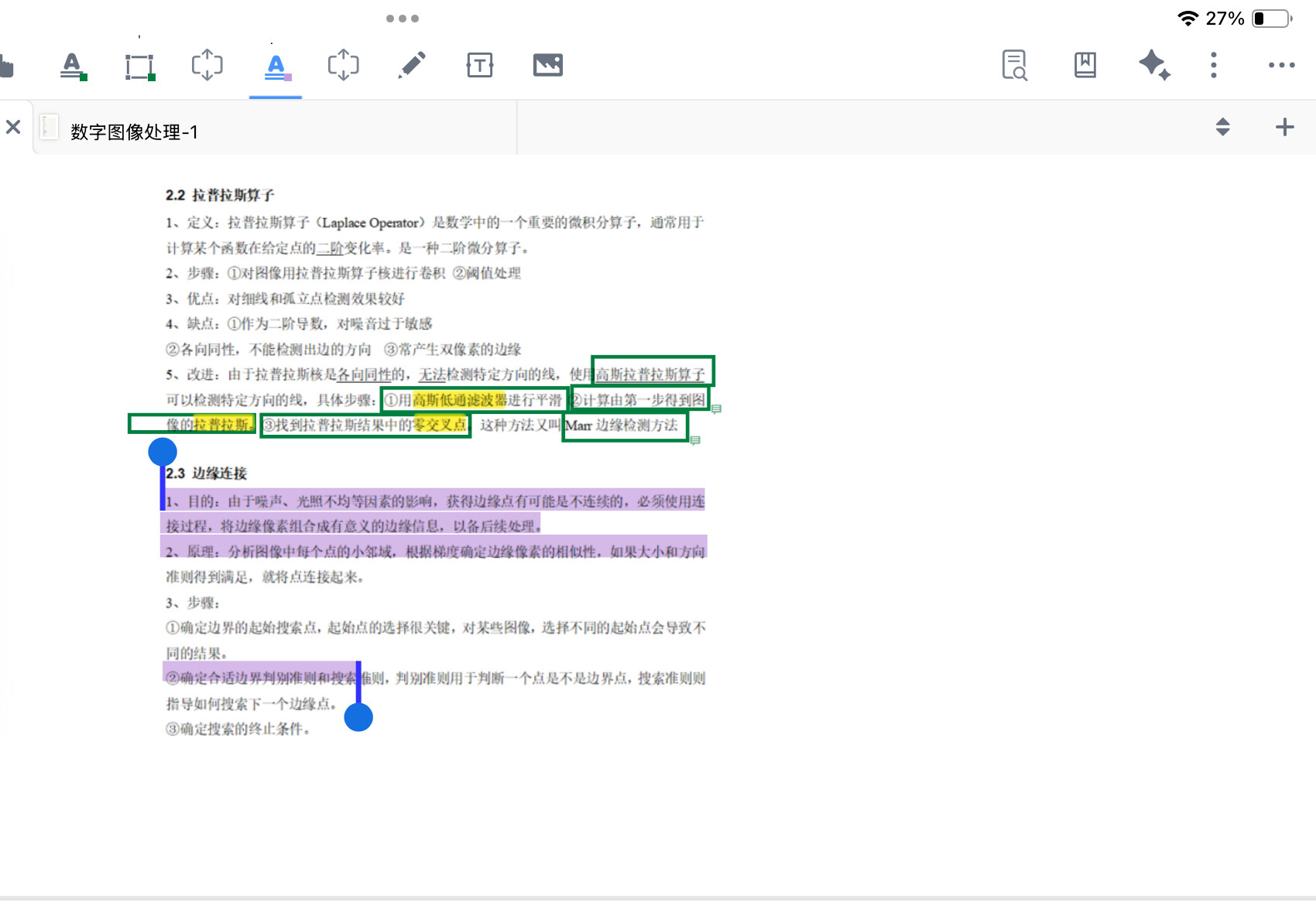Tap the three dots at top center

(402, 19)
